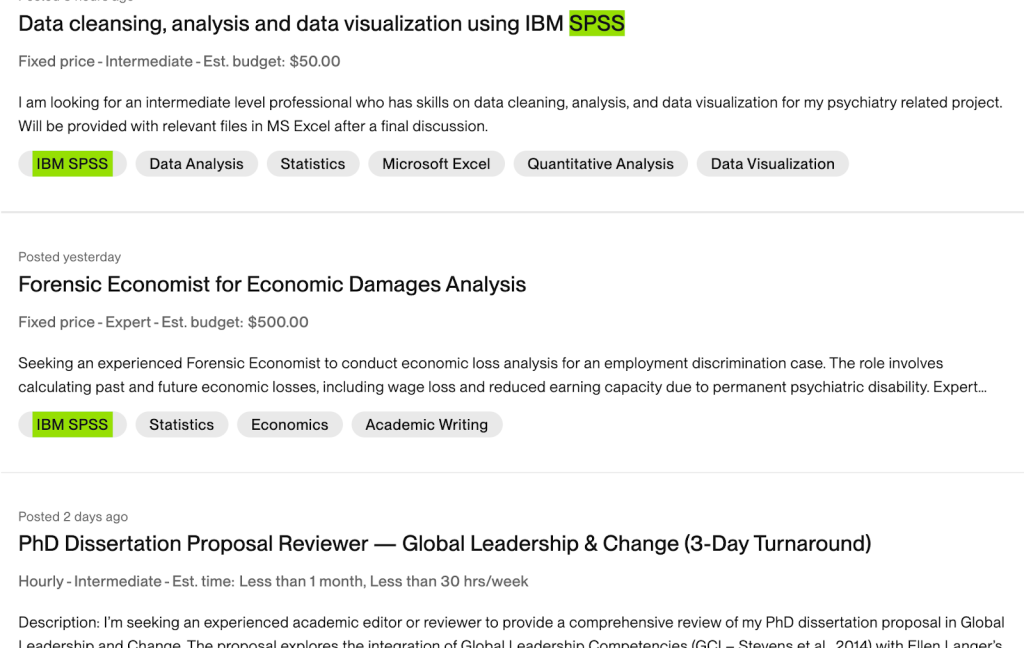Open the IBM SPSS data cleansing job title
The width and height of the screenshot is (1024, 648).
[x=321, y=23]
